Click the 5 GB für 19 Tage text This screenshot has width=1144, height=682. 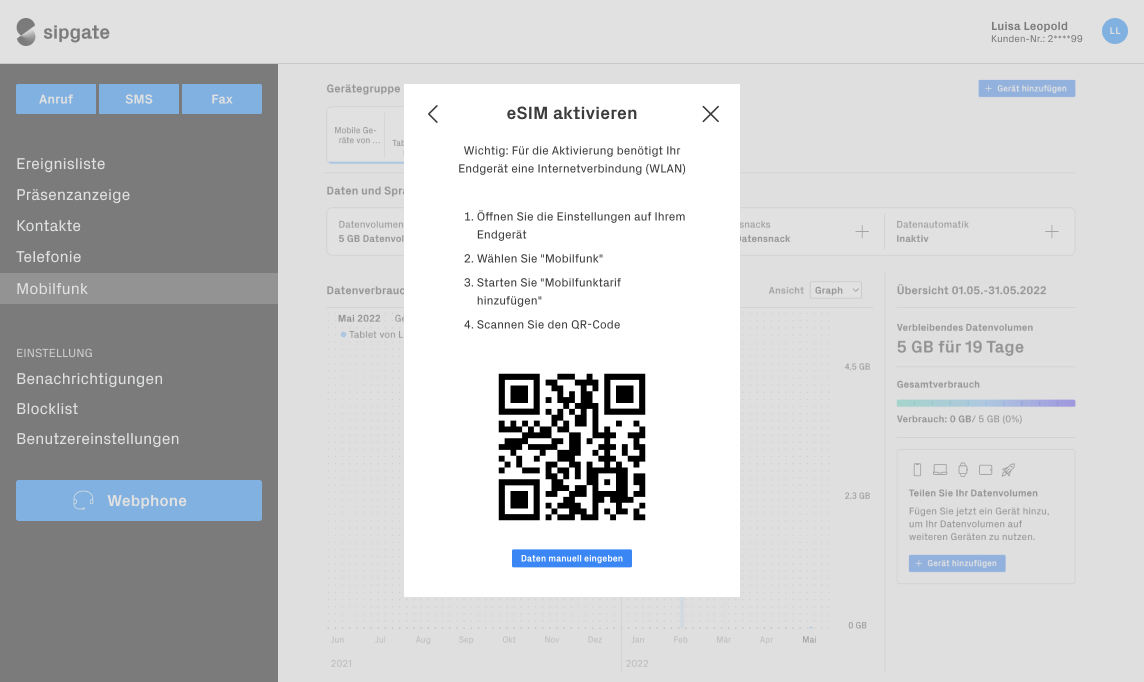pos(960,347)
